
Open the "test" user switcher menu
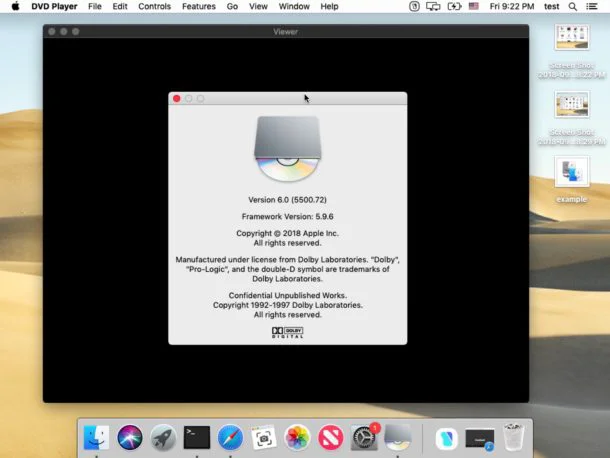pos(551,6)
